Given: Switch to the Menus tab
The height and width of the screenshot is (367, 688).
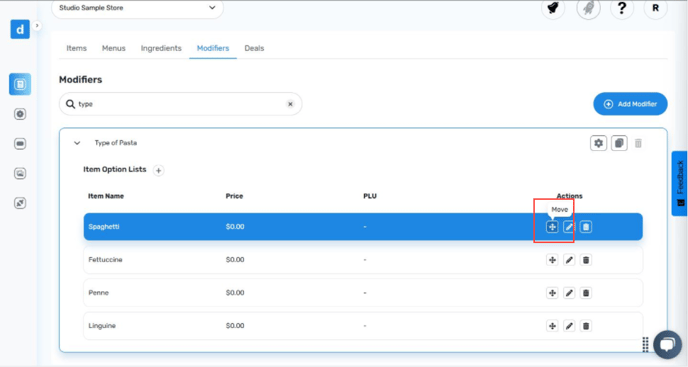Looking at the screenshot, I should coord(114,48).
